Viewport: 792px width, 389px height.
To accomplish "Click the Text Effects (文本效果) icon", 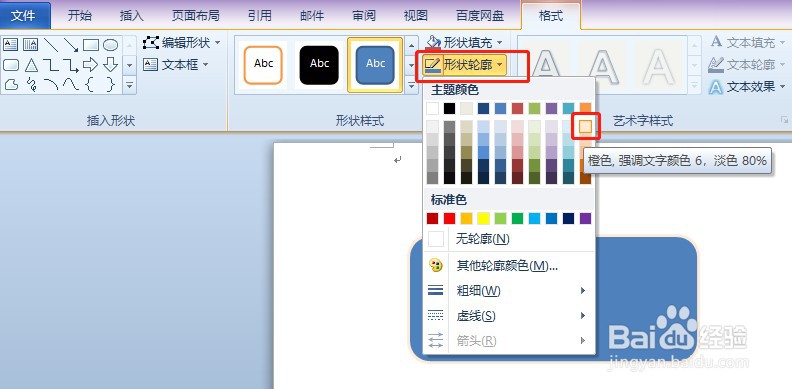I will (x=716, y=87).
